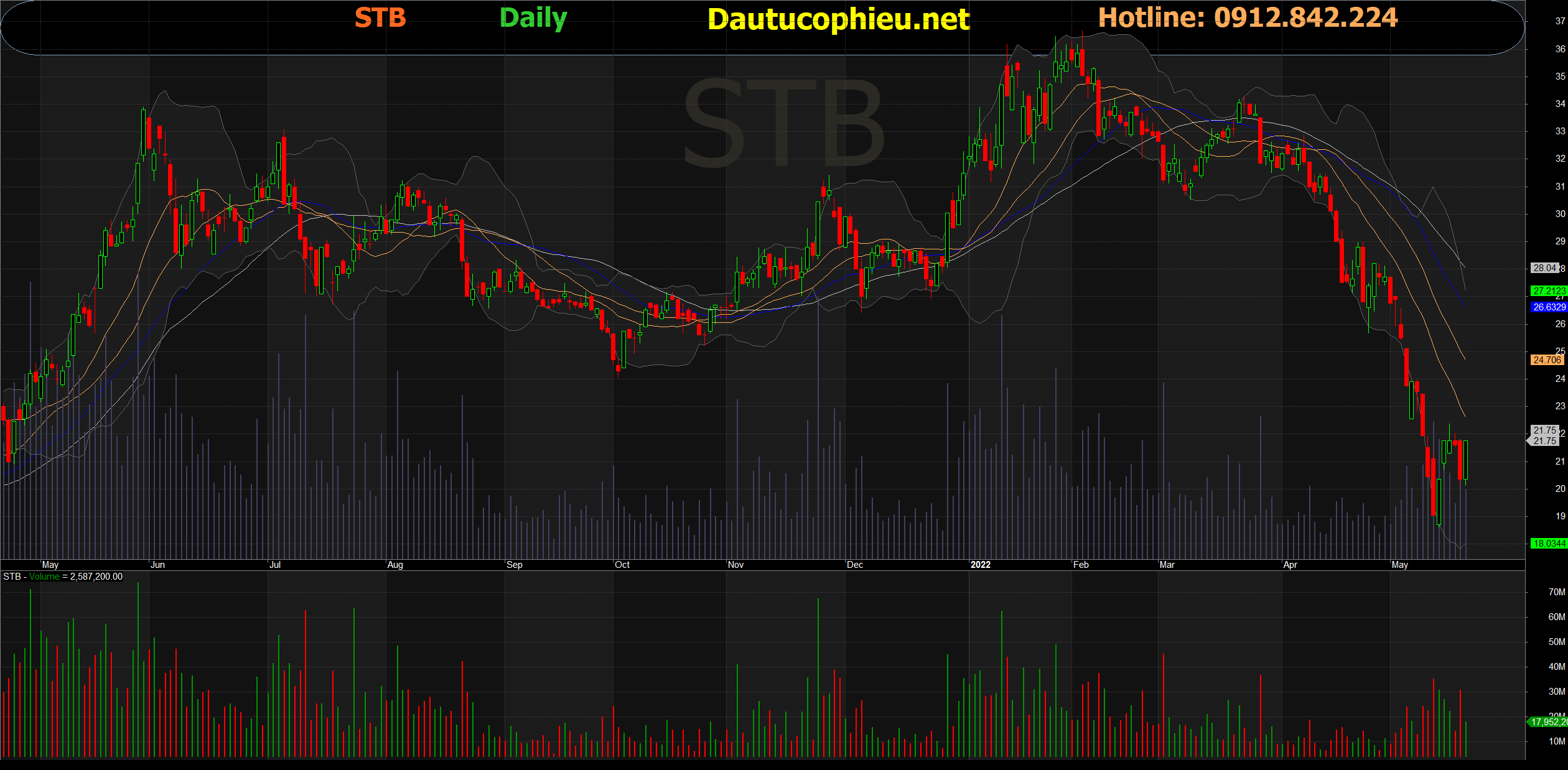The height and width of the screenshot is (770, 1568).
Task: Click the green Daily timeframe label
Action: point(533,17)
